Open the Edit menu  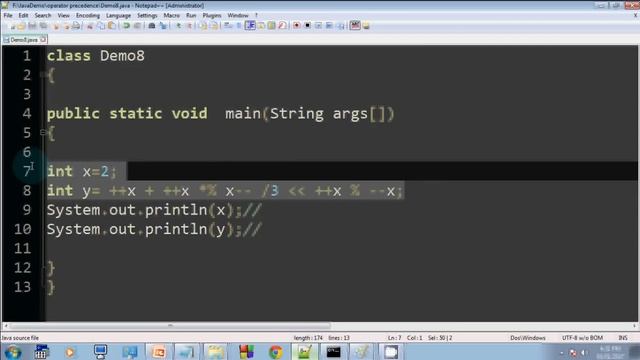(x=23, y=16)
